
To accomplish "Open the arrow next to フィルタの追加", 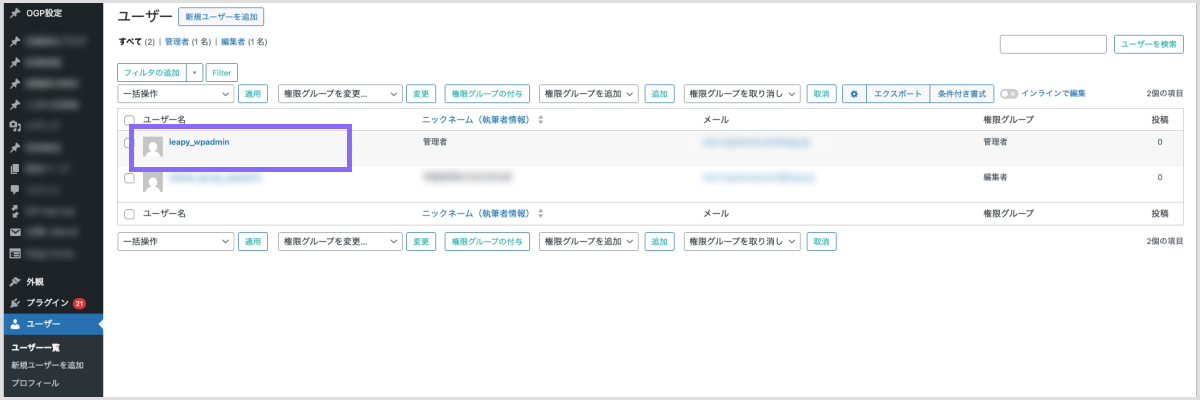I will coord(194,72).
